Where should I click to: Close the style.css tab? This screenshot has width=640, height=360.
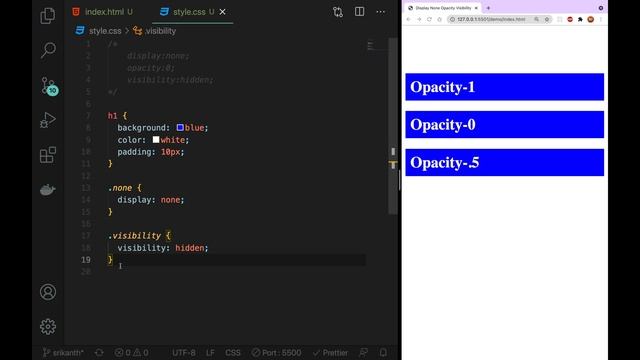[x=222, y=12]
